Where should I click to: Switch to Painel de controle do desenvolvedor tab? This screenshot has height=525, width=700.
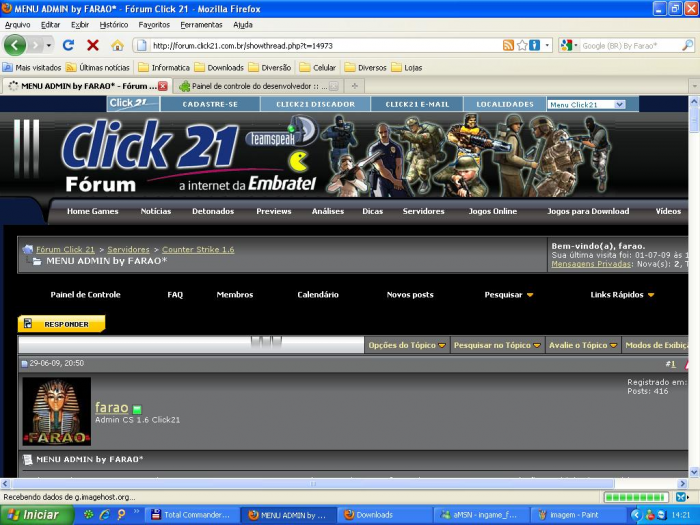(258, 86)
